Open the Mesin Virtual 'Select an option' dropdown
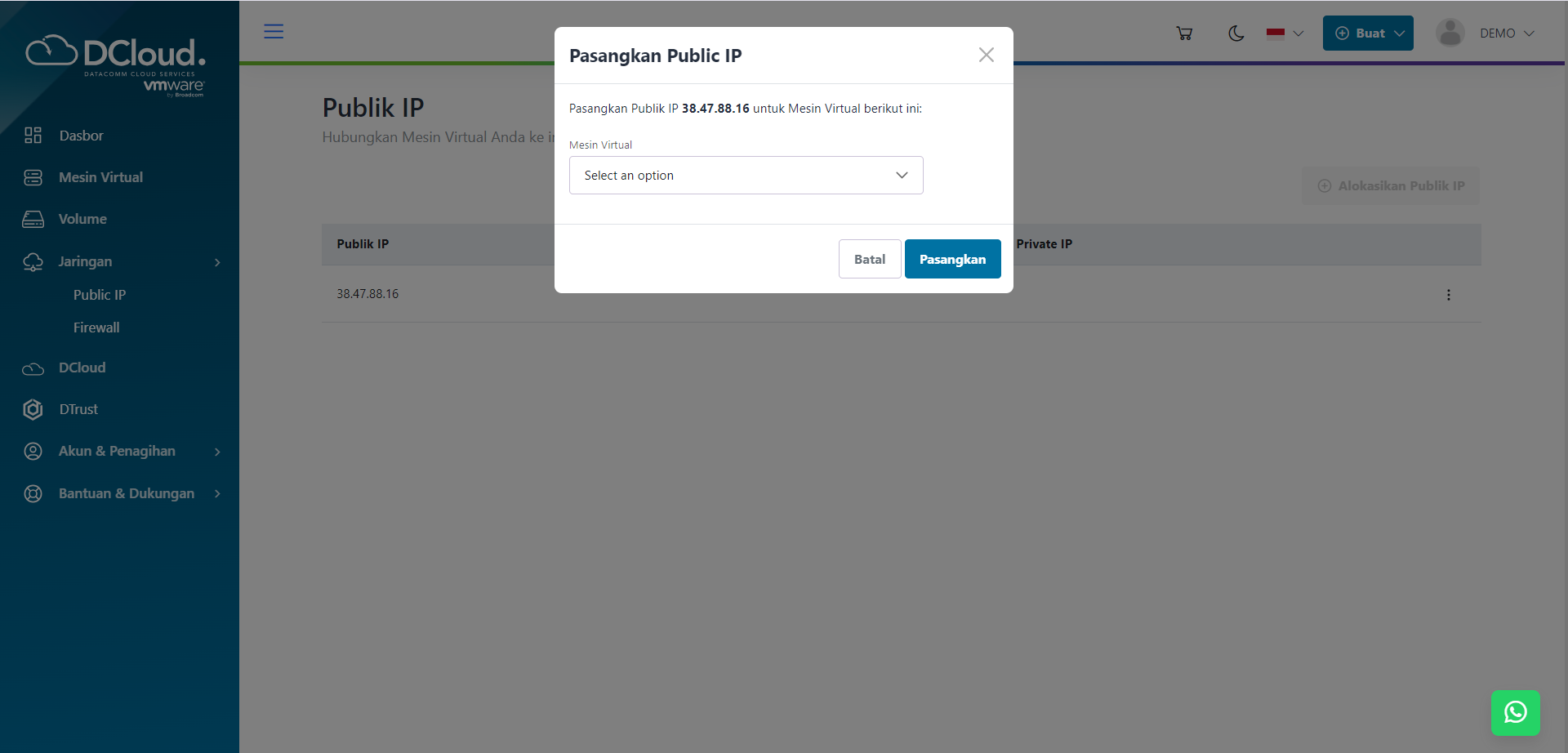The image size is (1568, 753). [x=745, y=175]
